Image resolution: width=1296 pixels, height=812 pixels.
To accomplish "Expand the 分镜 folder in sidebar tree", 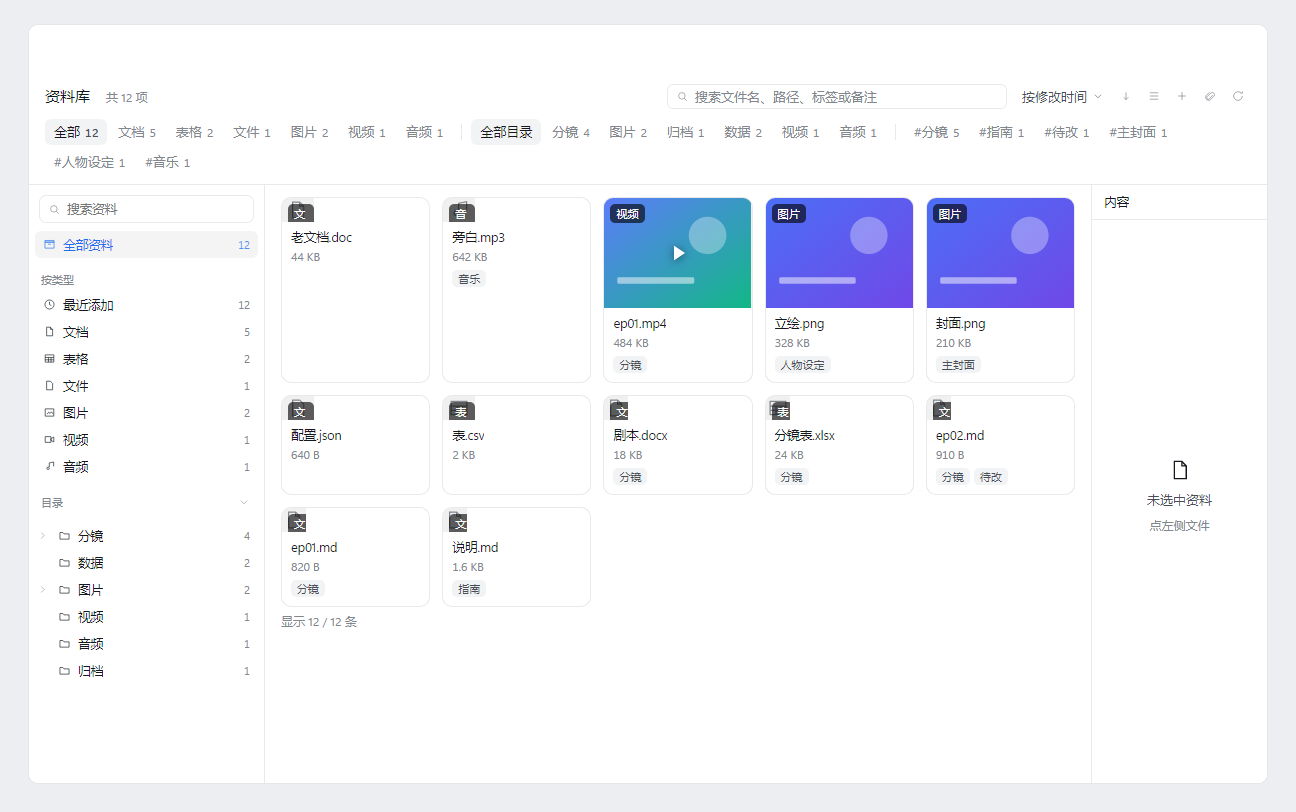I will [43, 536].
